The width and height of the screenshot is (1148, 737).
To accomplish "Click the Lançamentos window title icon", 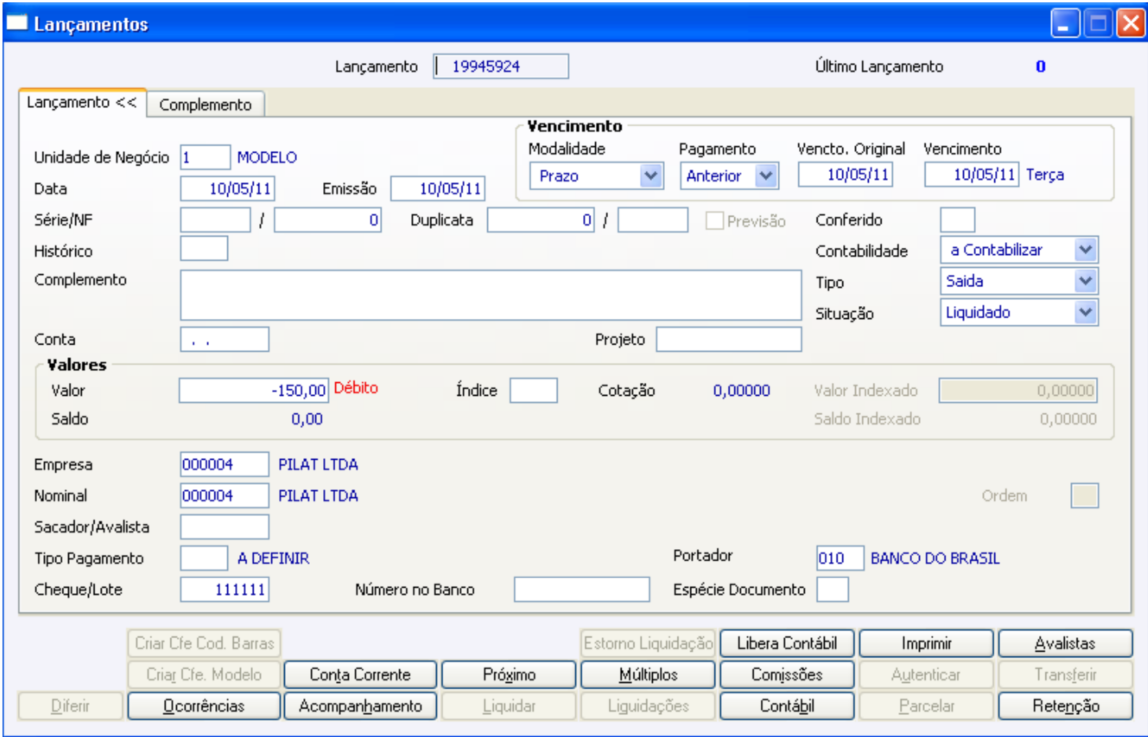I will (x=16, y=23).
